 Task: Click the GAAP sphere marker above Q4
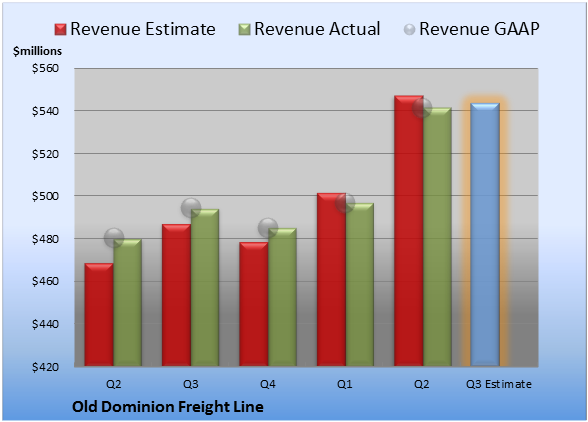point(268,228)
